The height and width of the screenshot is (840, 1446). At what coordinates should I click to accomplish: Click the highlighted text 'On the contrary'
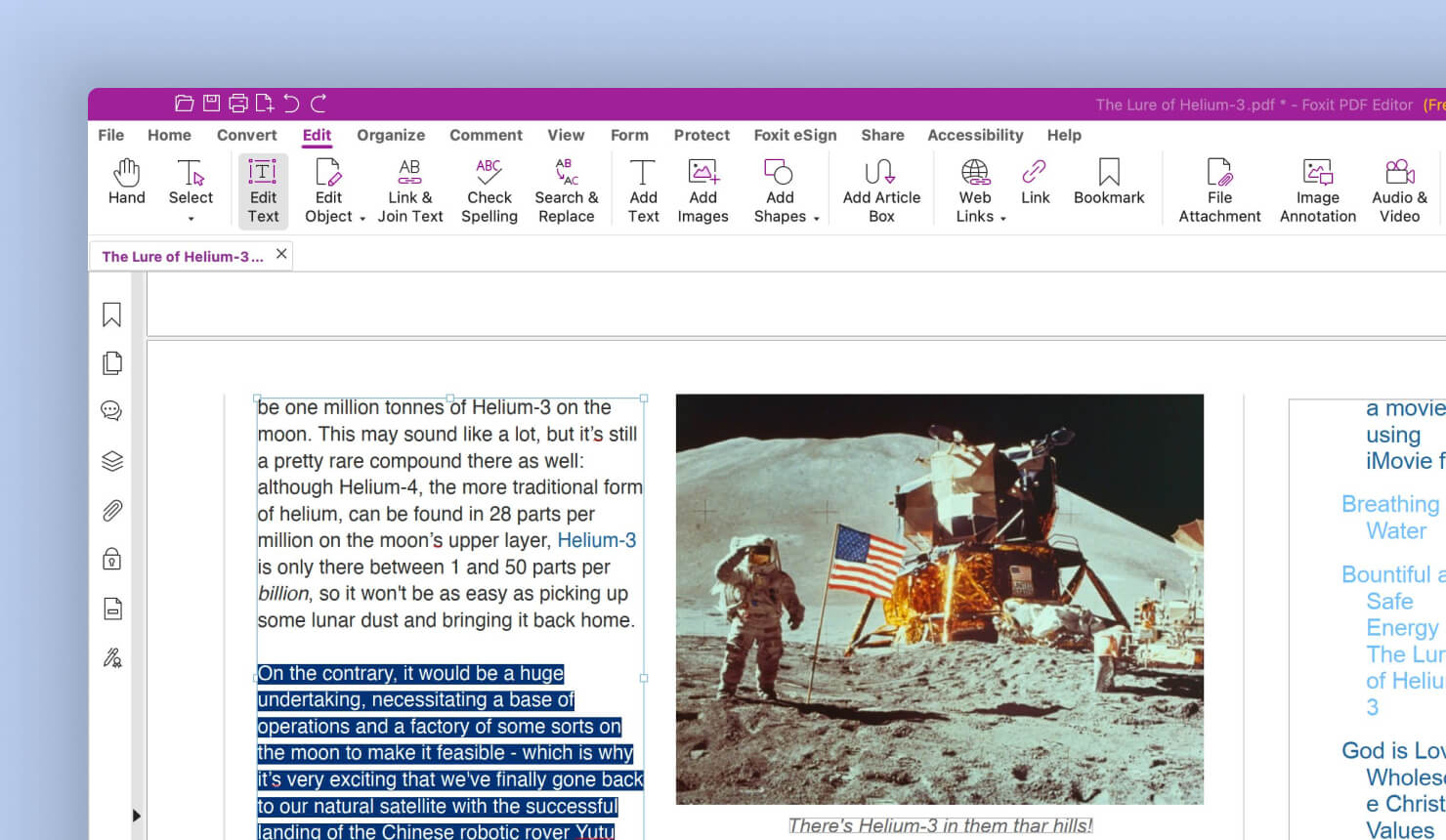click(327, 673)
